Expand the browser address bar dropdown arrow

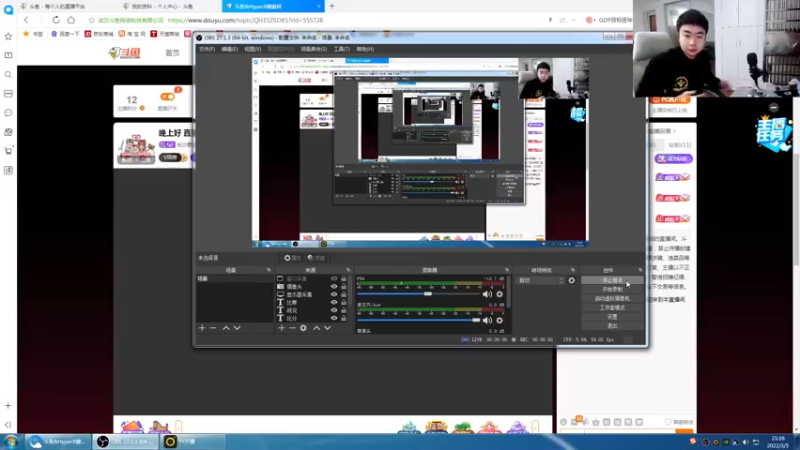[x=573, y=20]
